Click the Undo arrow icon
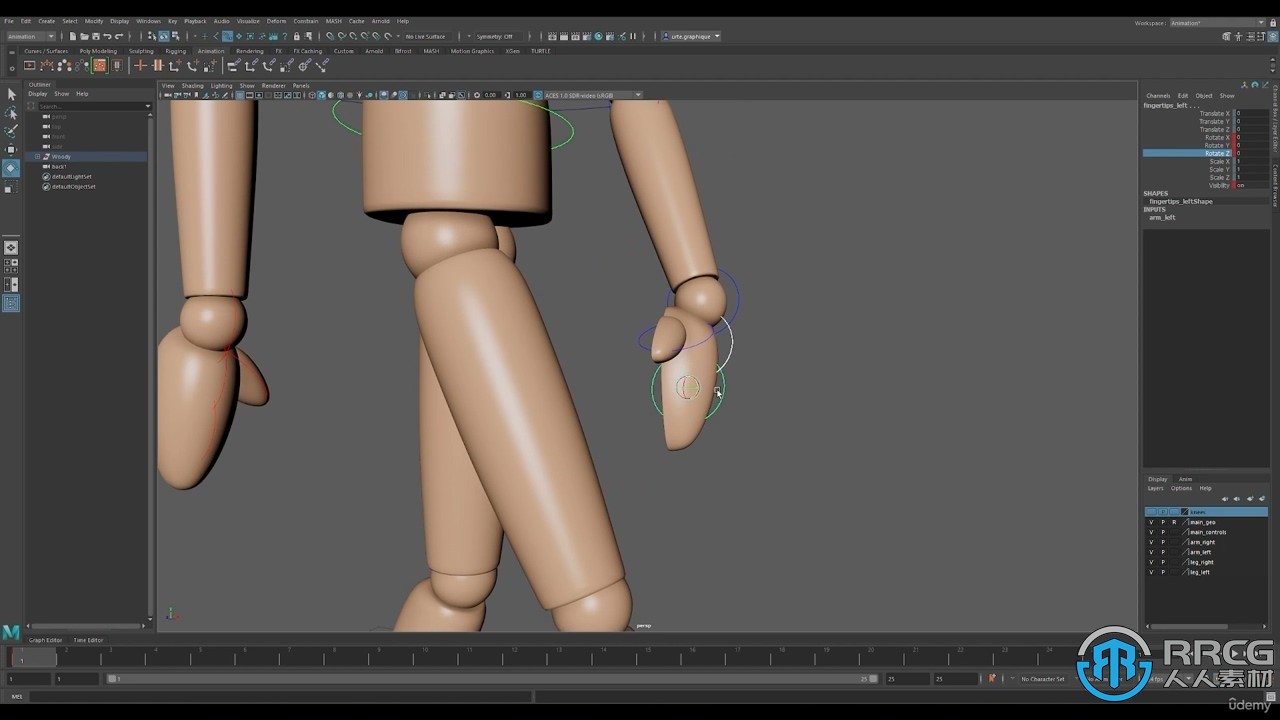The image size is (1280, 720). pos(107,36)
